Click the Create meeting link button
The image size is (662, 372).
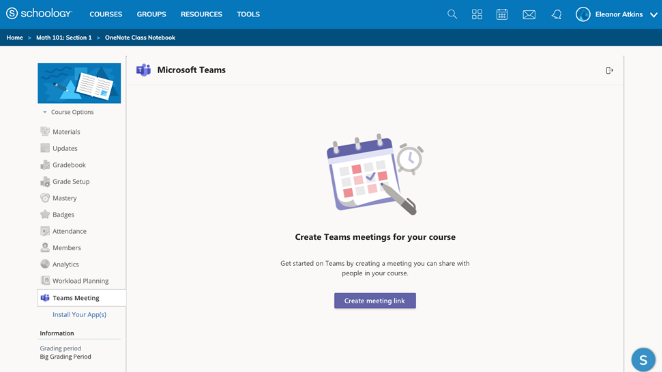(x=375, y=301)
